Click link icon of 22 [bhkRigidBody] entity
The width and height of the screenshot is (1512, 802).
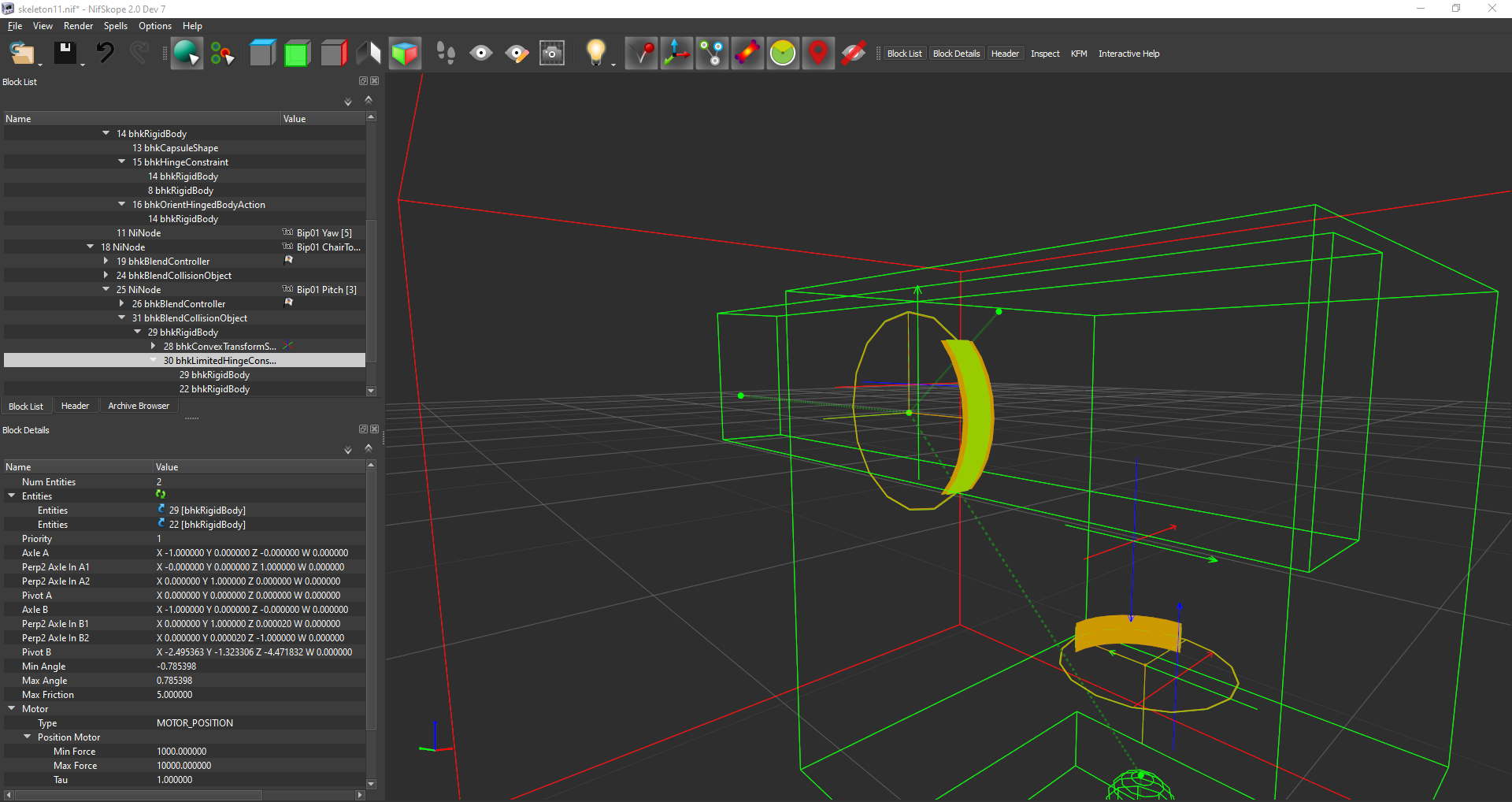pos(161,524)
